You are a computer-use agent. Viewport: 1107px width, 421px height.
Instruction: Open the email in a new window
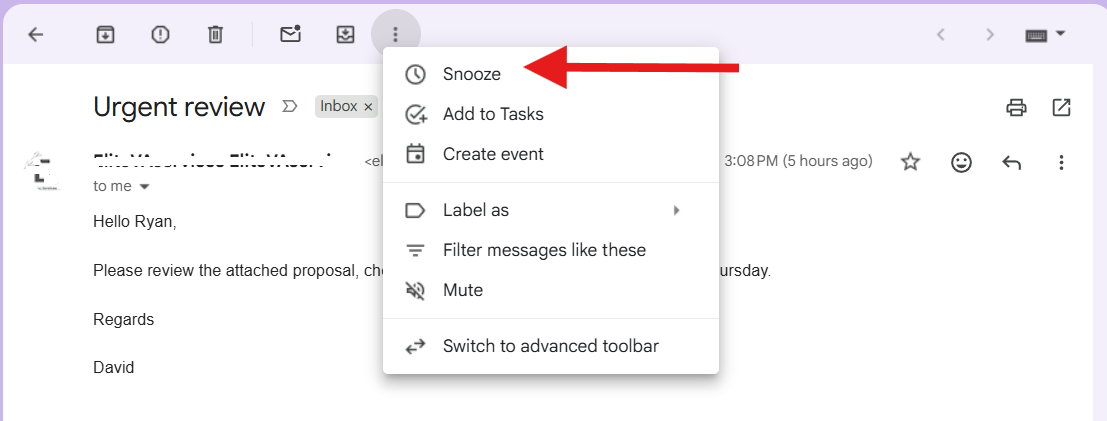click(1061, 107)
